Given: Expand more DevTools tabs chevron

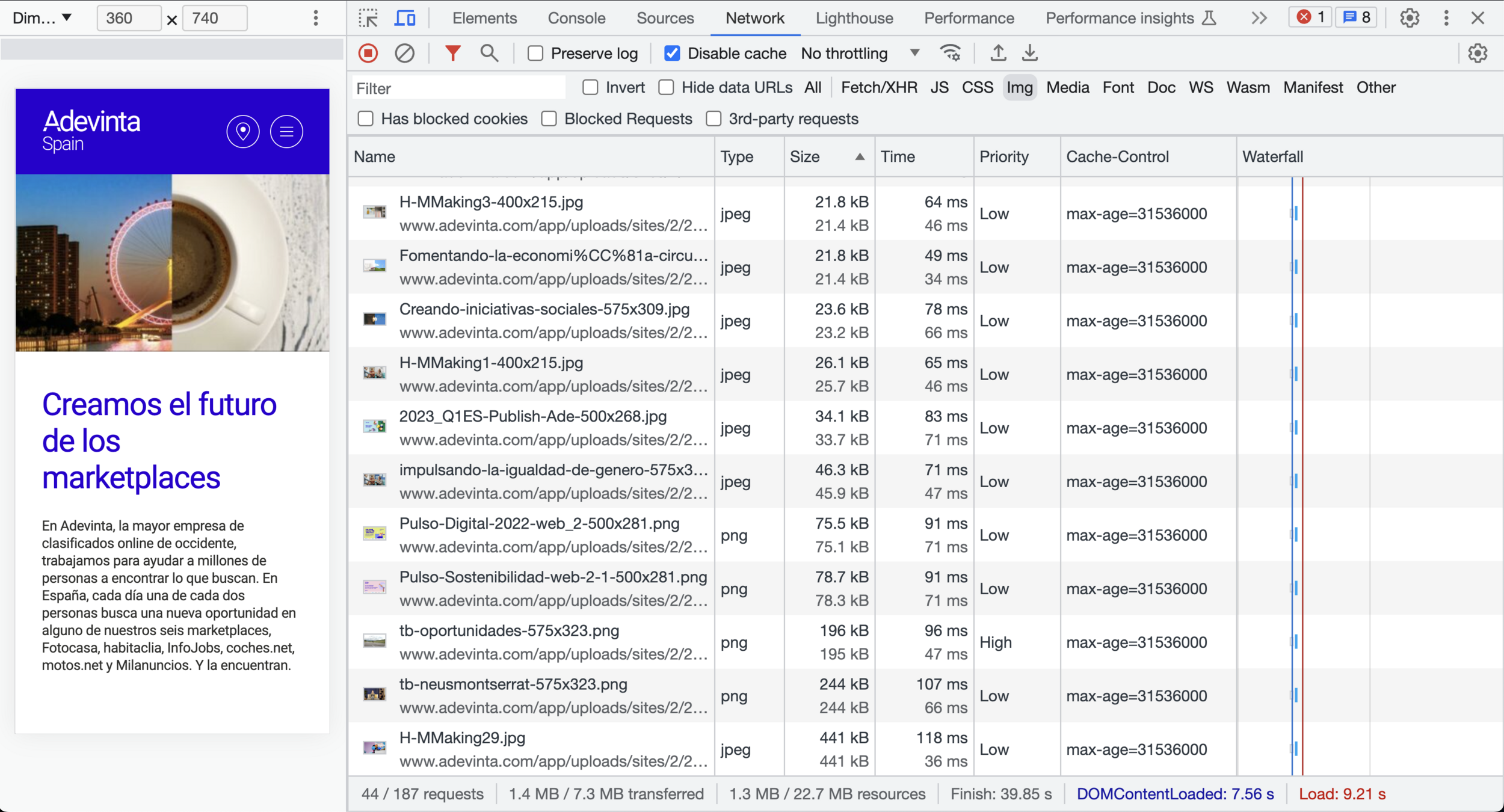Looking at the screenshot, I should click(x=1259, y=18).
